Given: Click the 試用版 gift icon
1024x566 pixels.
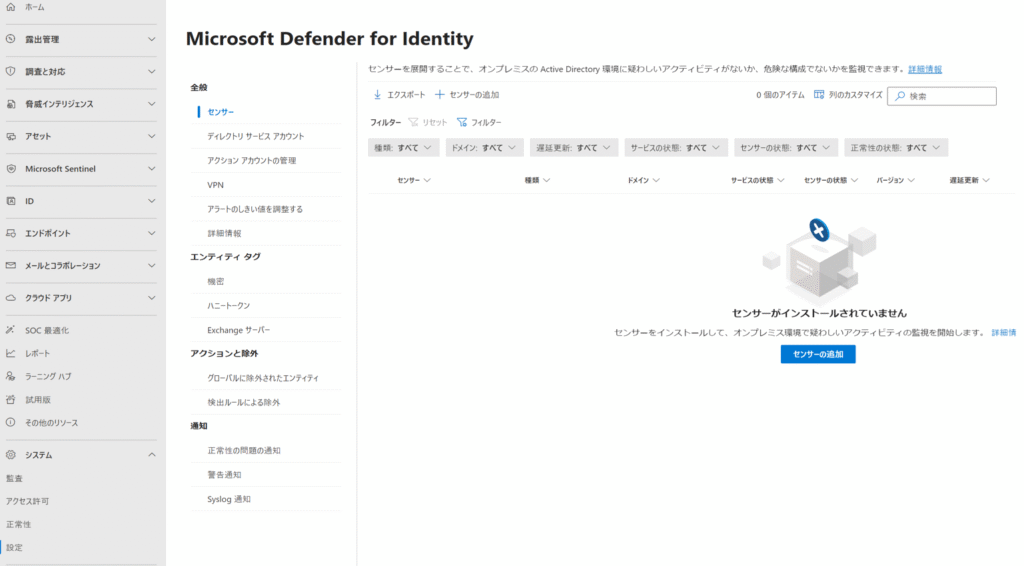Looking at the screenshot, I should coord(10,400).
